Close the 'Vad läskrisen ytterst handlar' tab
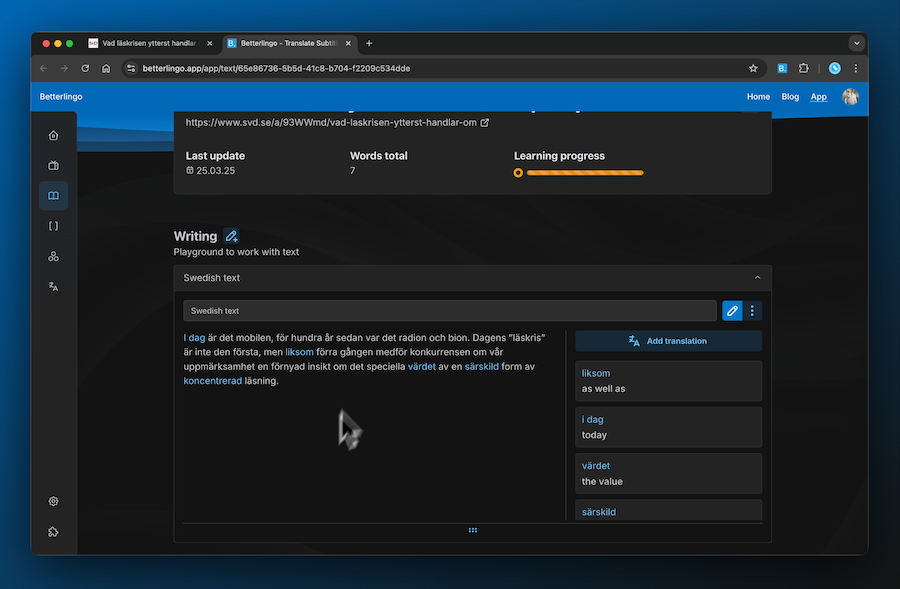Viewport: 900px width, 589px height. click(x=210, y=43)
